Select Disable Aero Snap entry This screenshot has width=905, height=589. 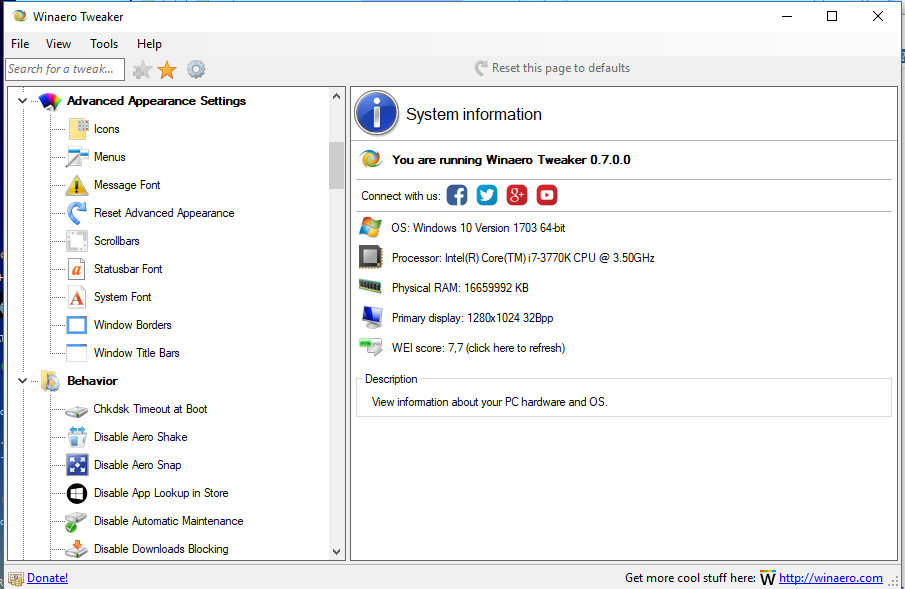(x=137, y=465)
